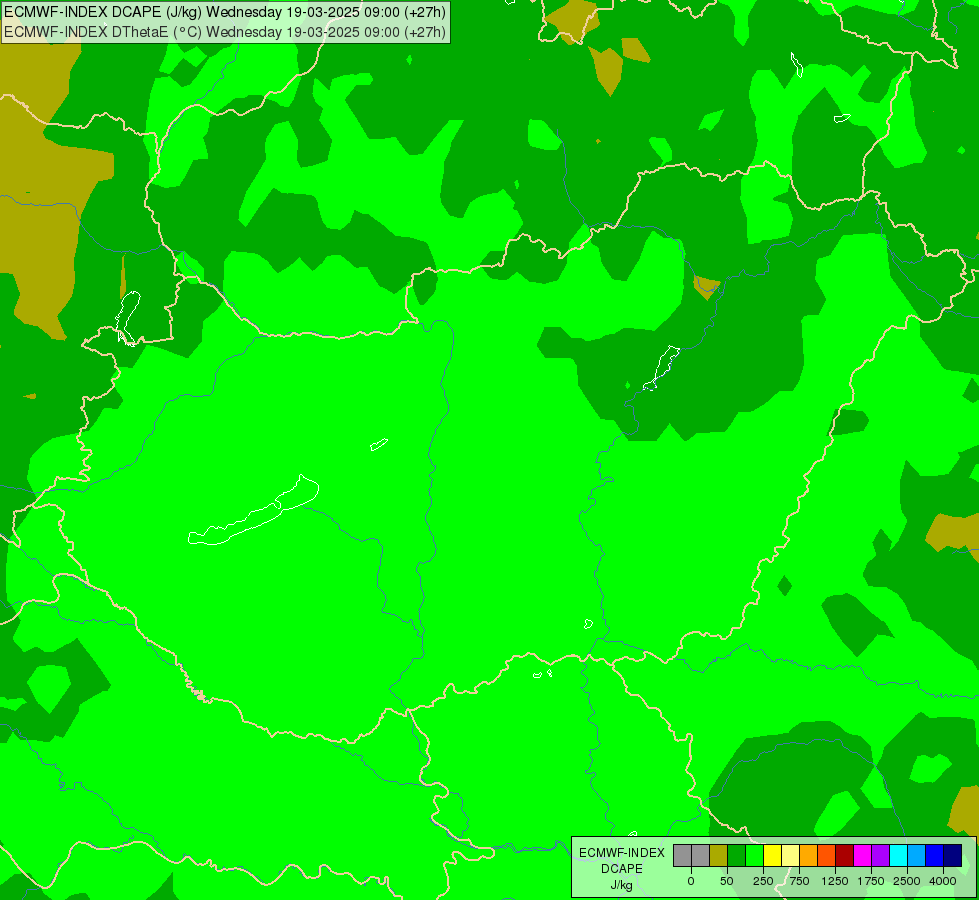
Task: Click the dark green legend swatch
Action: 737,856
